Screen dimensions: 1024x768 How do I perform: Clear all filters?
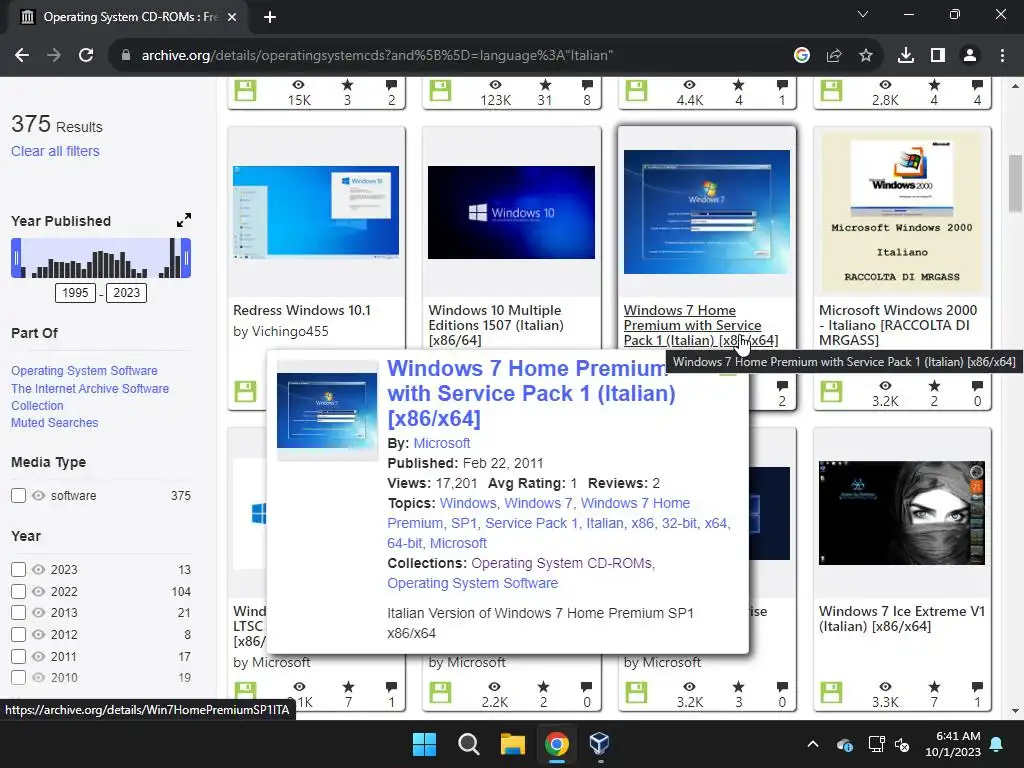coord(56,151)
